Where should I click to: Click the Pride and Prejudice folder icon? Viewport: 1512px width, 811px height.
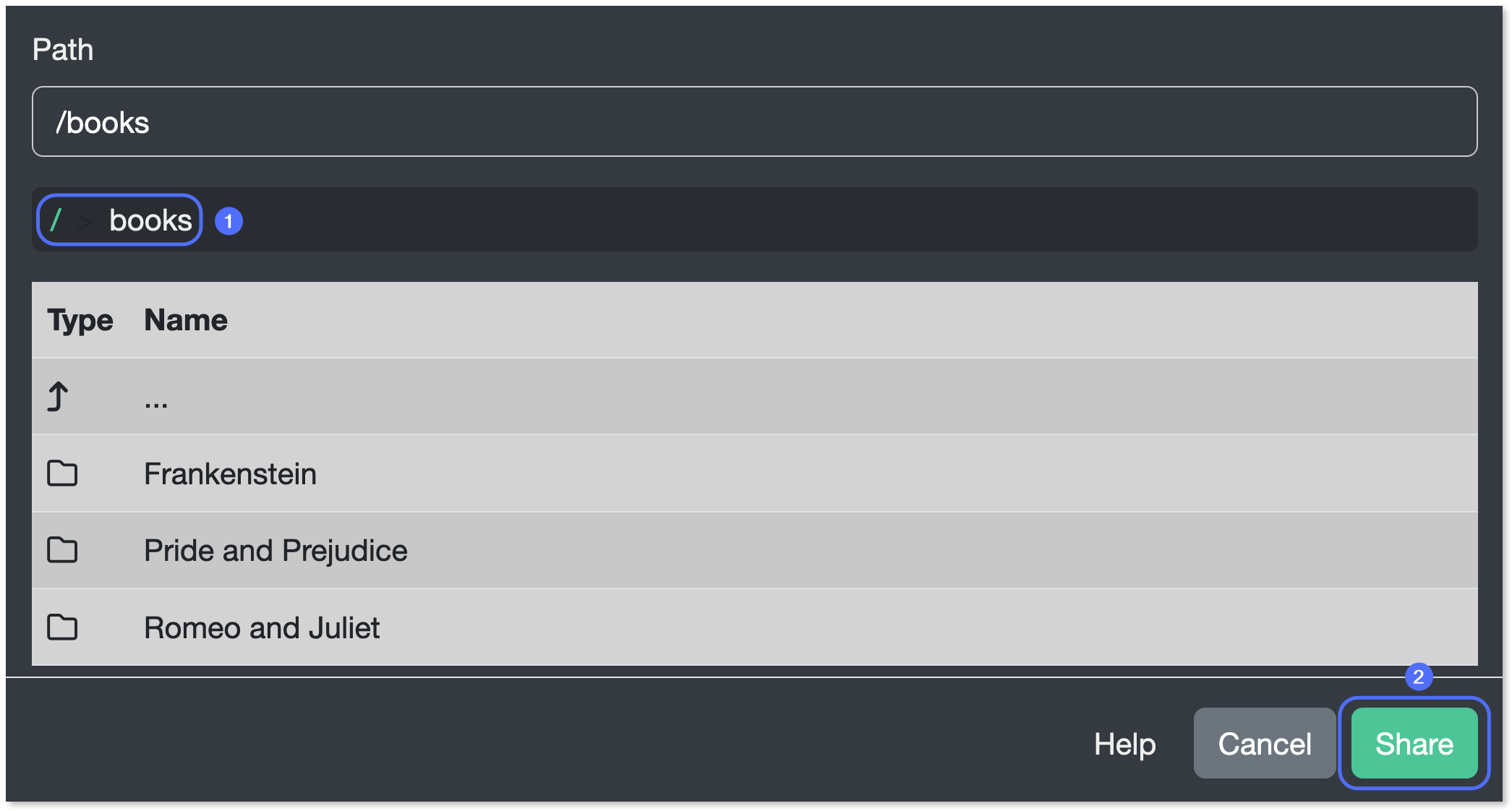point(62,551)
